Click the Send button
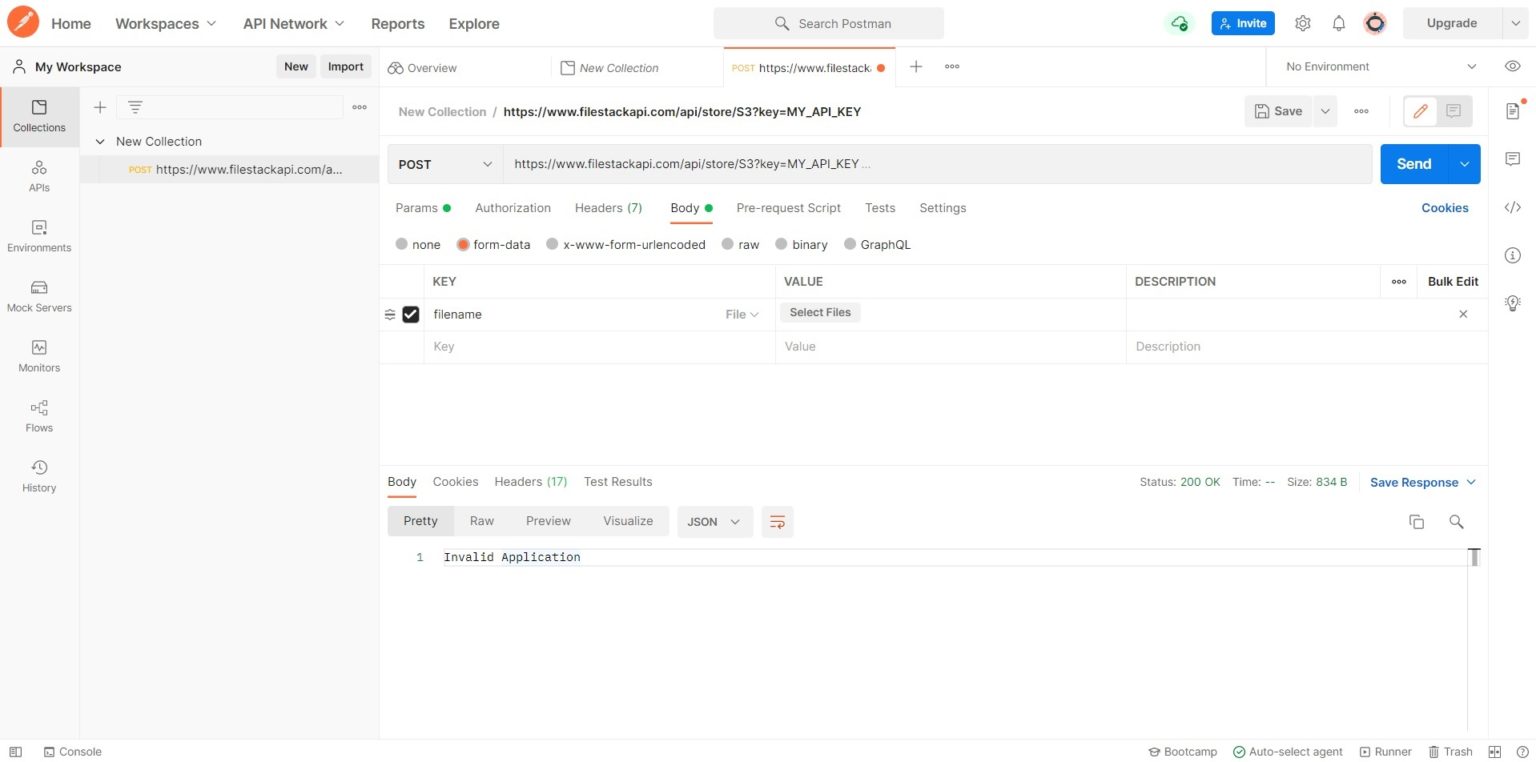1536x762 pixels. click(x=1413, y=163)
